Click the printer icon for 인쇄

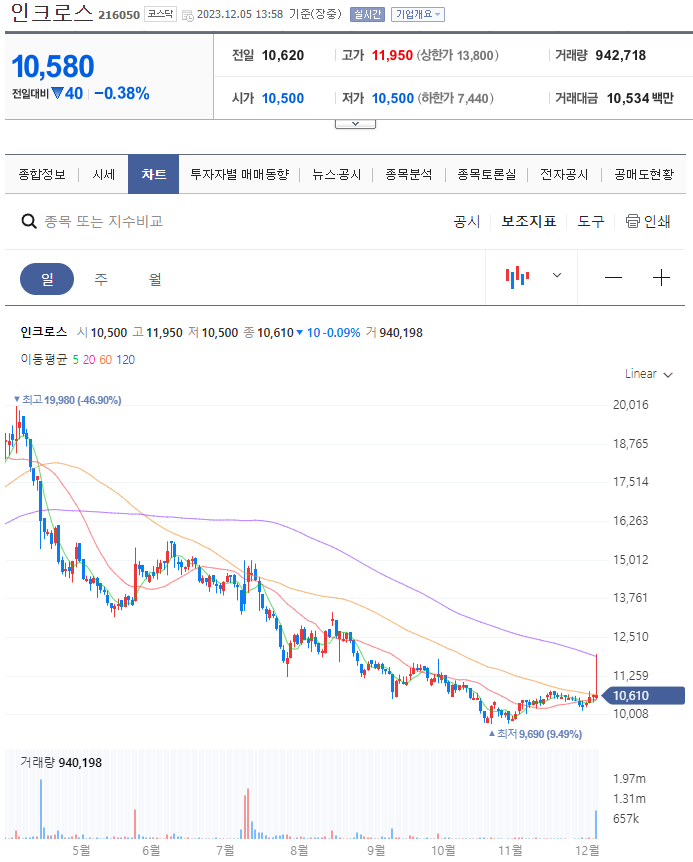pyautogui.click(x=633, y=221)
